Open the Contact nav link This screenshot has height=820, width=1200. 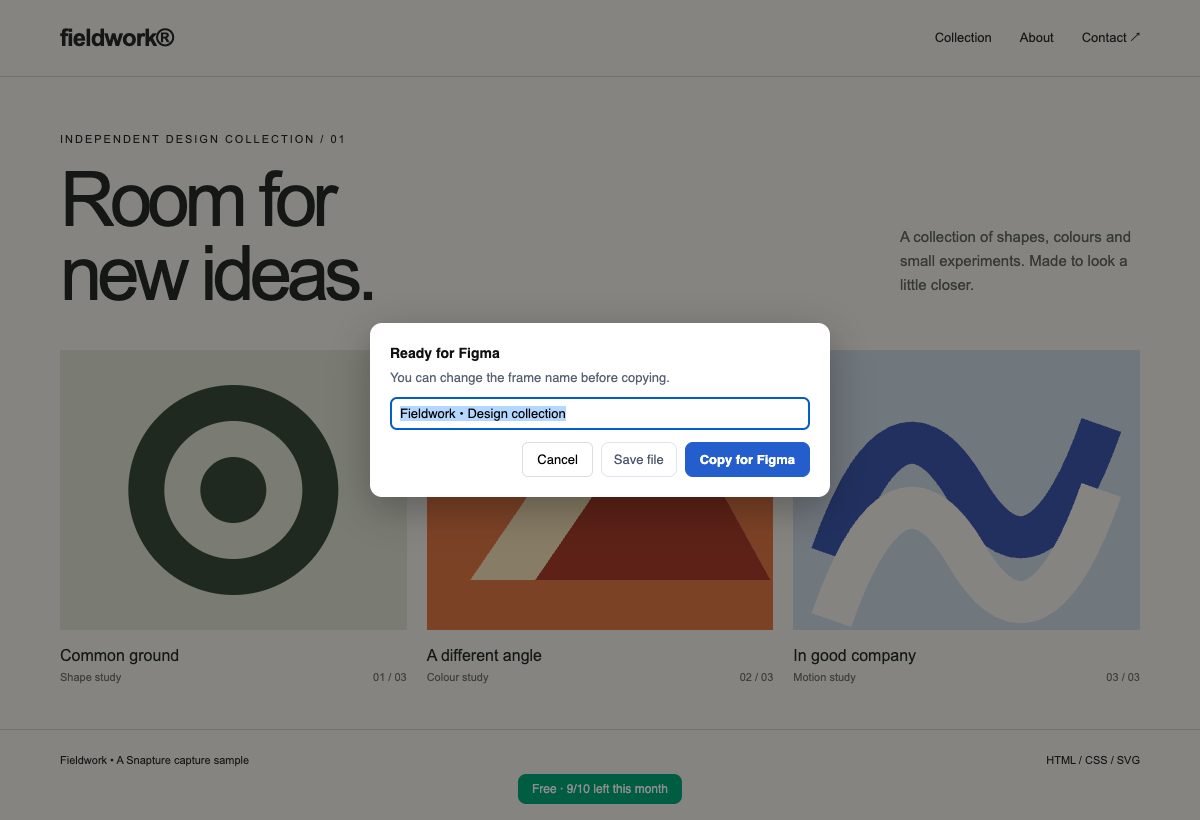click(x=1111, y=37)
